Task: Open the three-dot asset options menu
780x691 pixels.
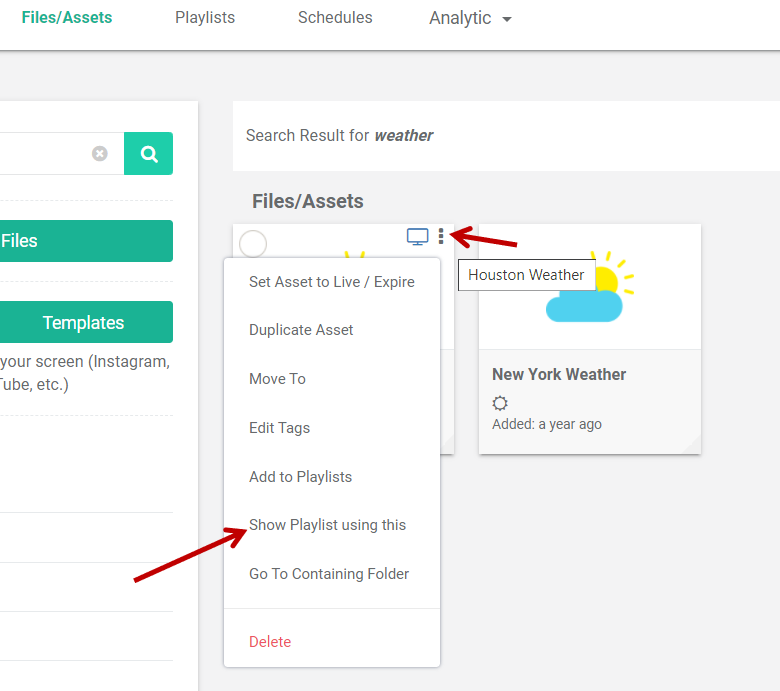Action: pyautogui.click(x=441, y=237)
